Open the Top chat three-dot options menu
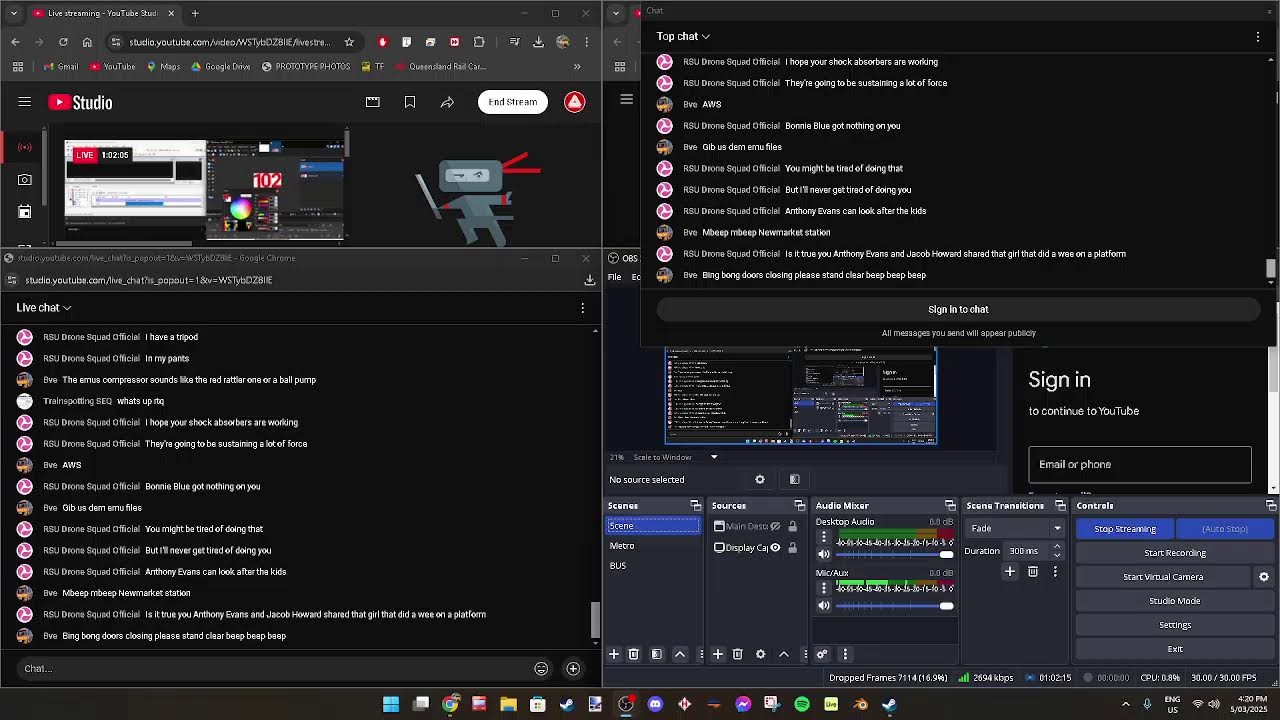Viewport: 1280px width, 720px height. coord(1258,37)
